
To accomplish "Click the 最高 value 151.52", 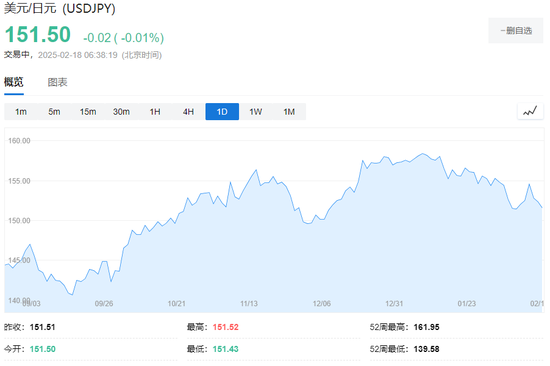I will click(x=226, y=327).
